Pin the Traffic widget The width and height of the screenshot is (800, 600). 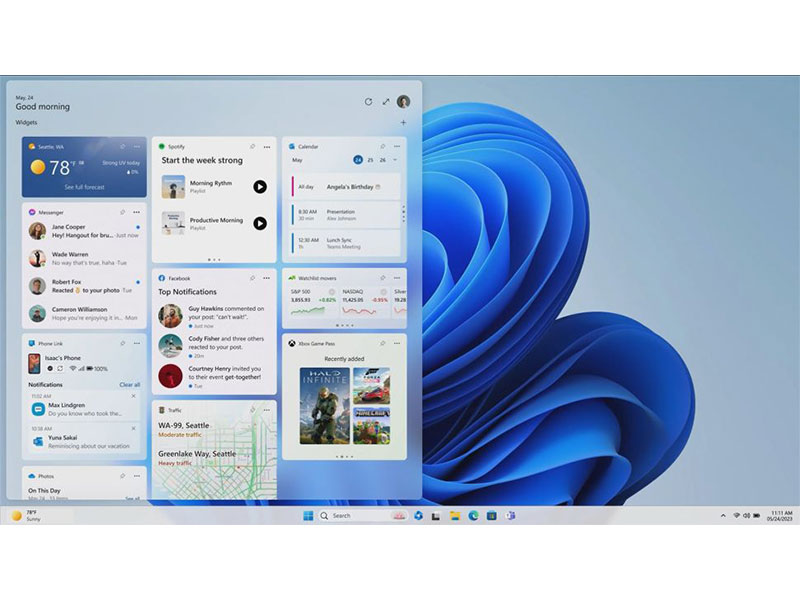coord(252,410)
